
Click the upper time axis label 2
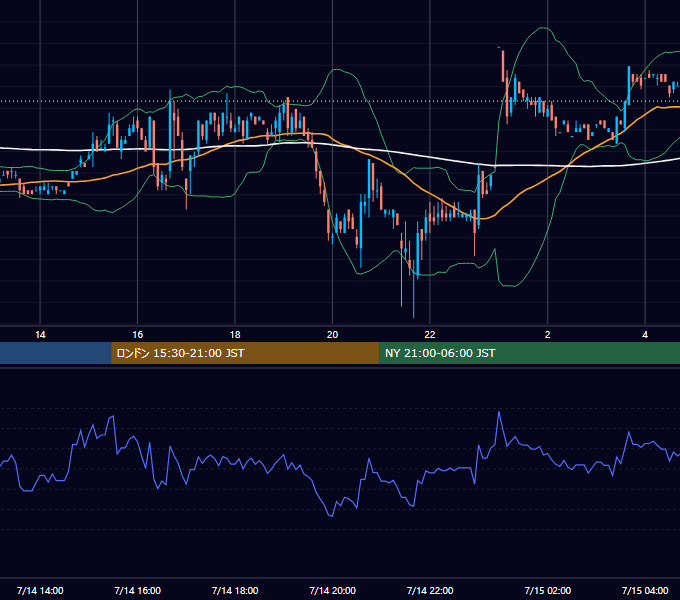coord(547,335)
